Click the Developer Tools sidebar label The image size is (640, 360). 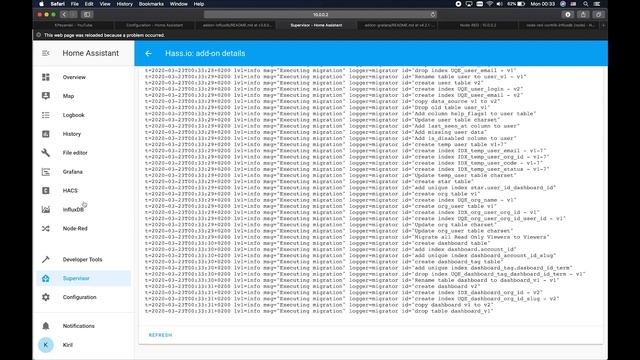82,260
